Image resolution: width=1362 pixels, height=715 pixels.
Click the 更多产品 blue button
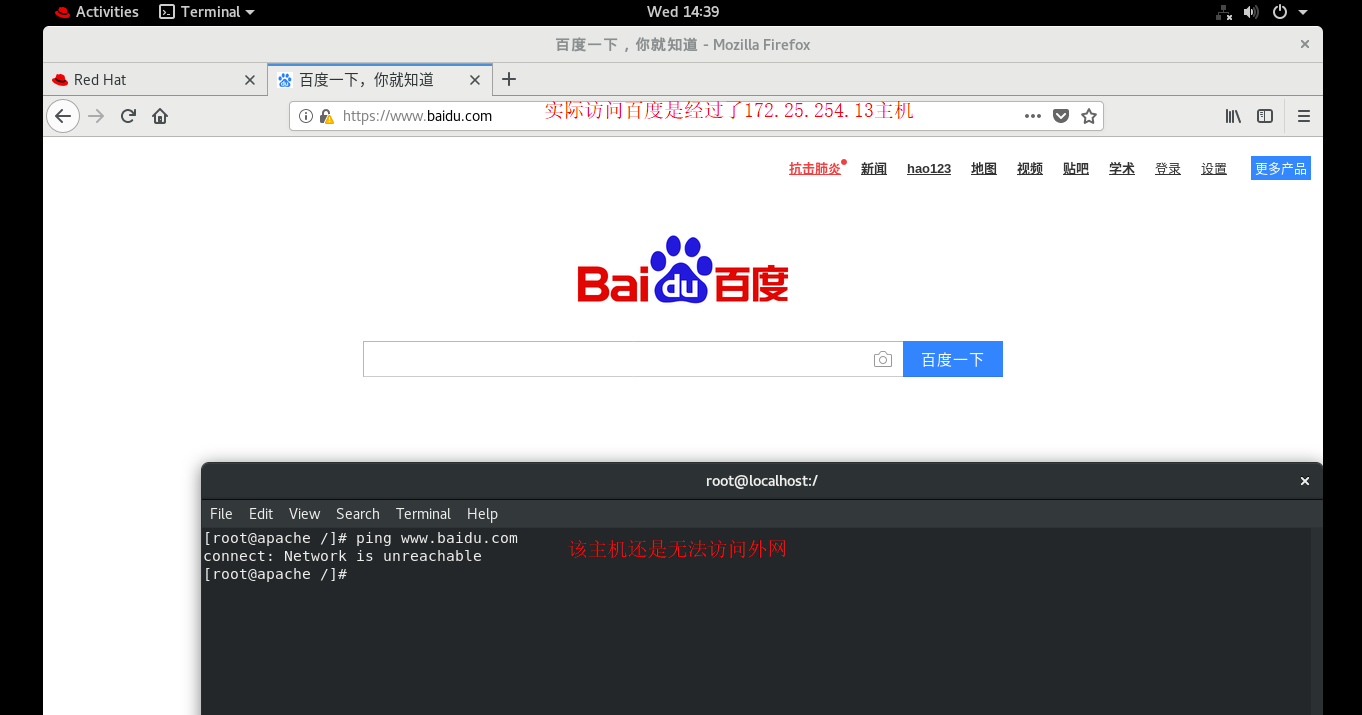(1280, 168)
